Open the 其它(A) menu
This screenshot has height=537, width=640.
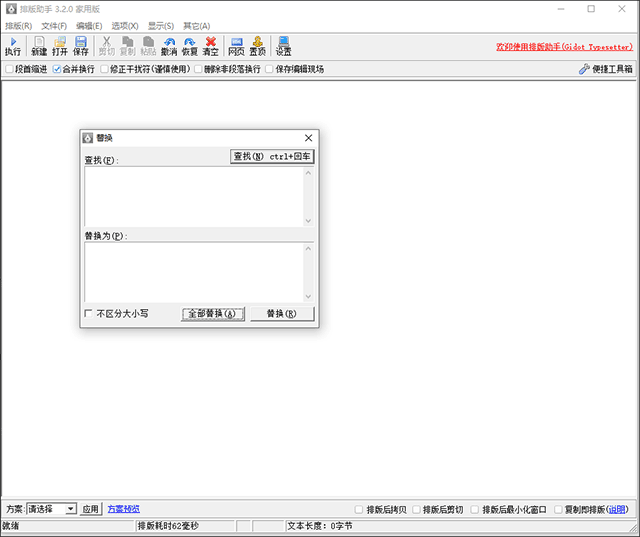point(196,26)
